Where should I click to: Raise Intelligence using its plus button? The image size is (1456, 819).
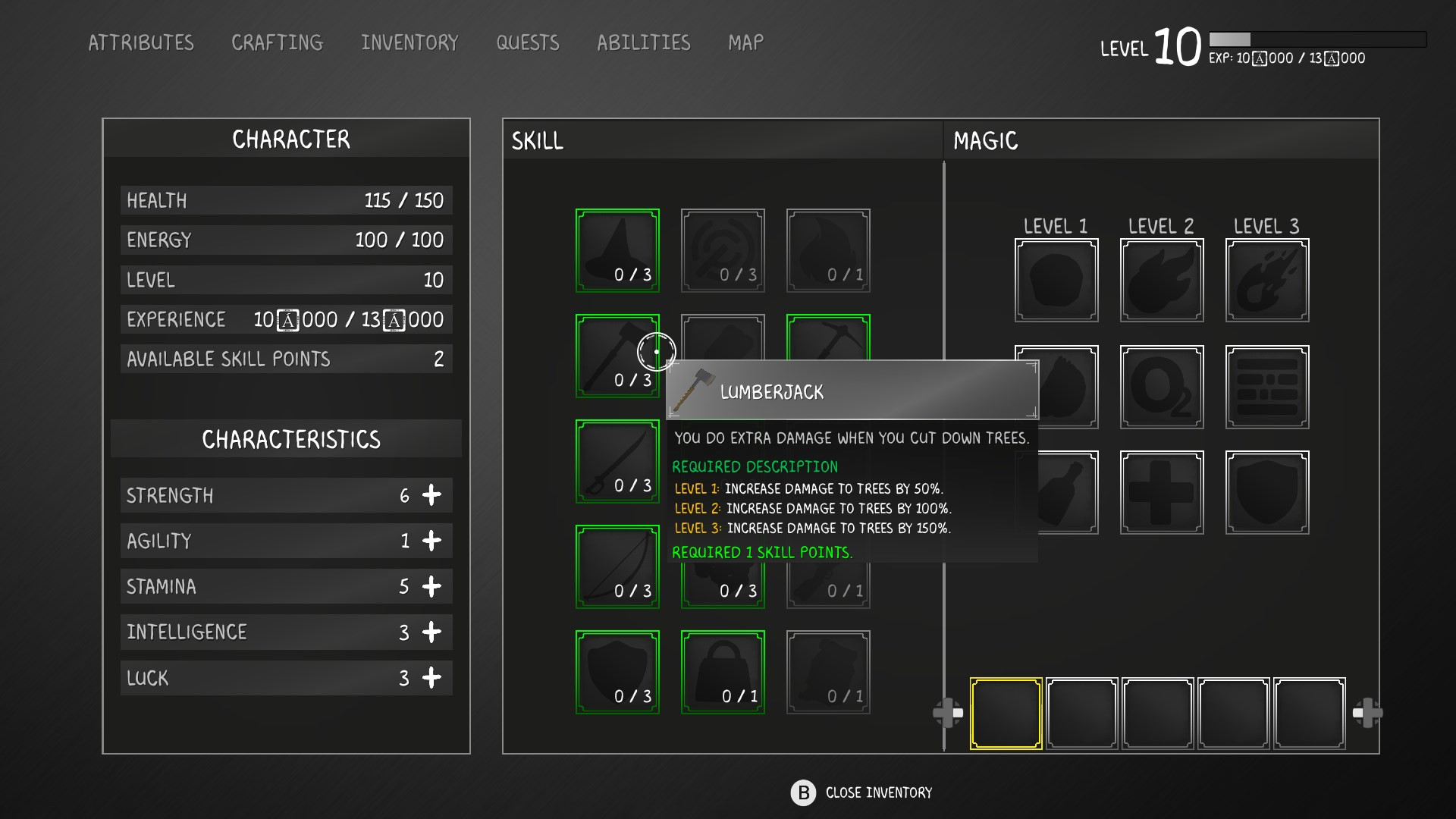(x=431, y=632)
